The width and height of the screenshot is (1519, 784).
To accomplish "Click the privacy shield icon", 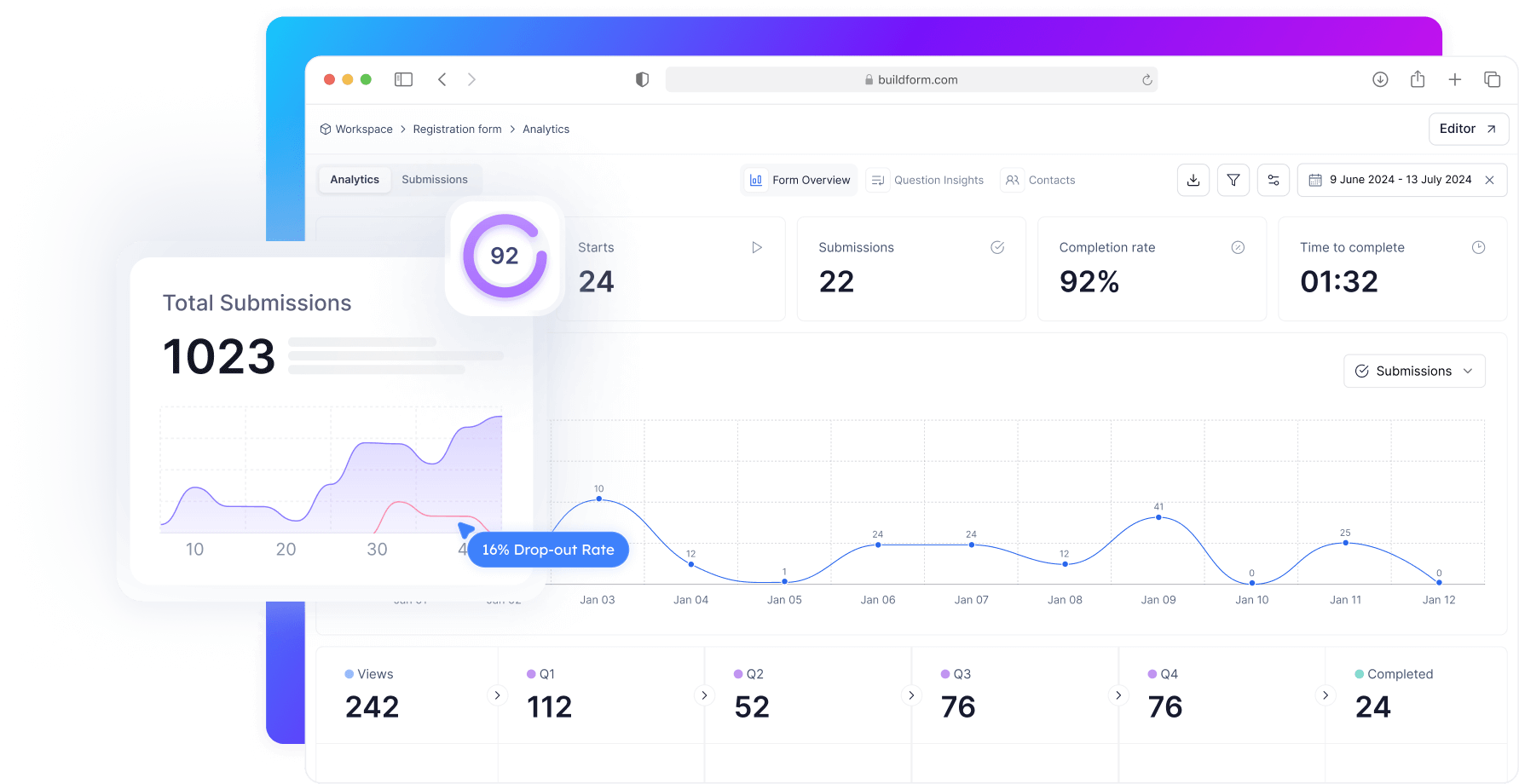I will pyautogui.click(x=642, y=79).
